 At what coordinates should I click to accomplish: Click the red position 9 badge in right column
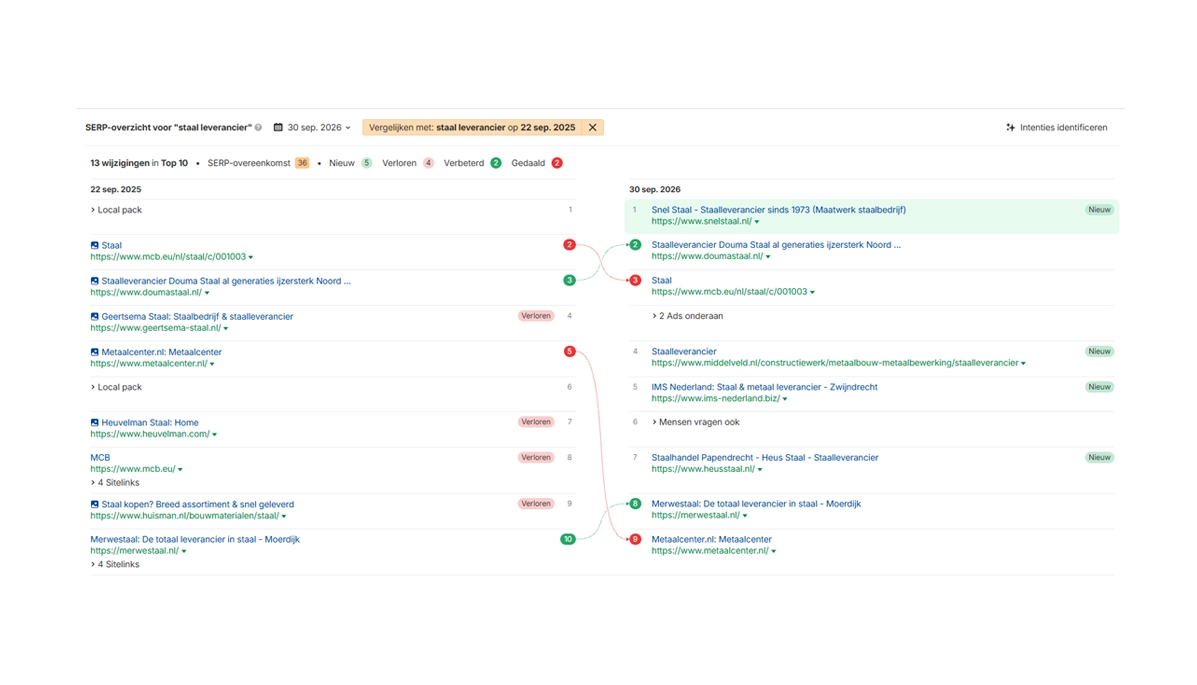click(635, 539)
